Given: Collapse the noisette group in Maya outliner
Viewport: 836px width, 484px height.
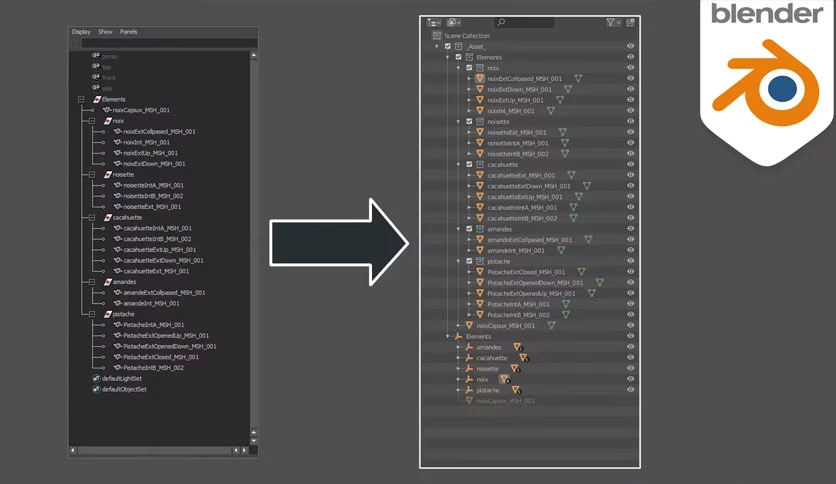Looking at the screenshot, I should pyautogui.click(x=92, y=174).
